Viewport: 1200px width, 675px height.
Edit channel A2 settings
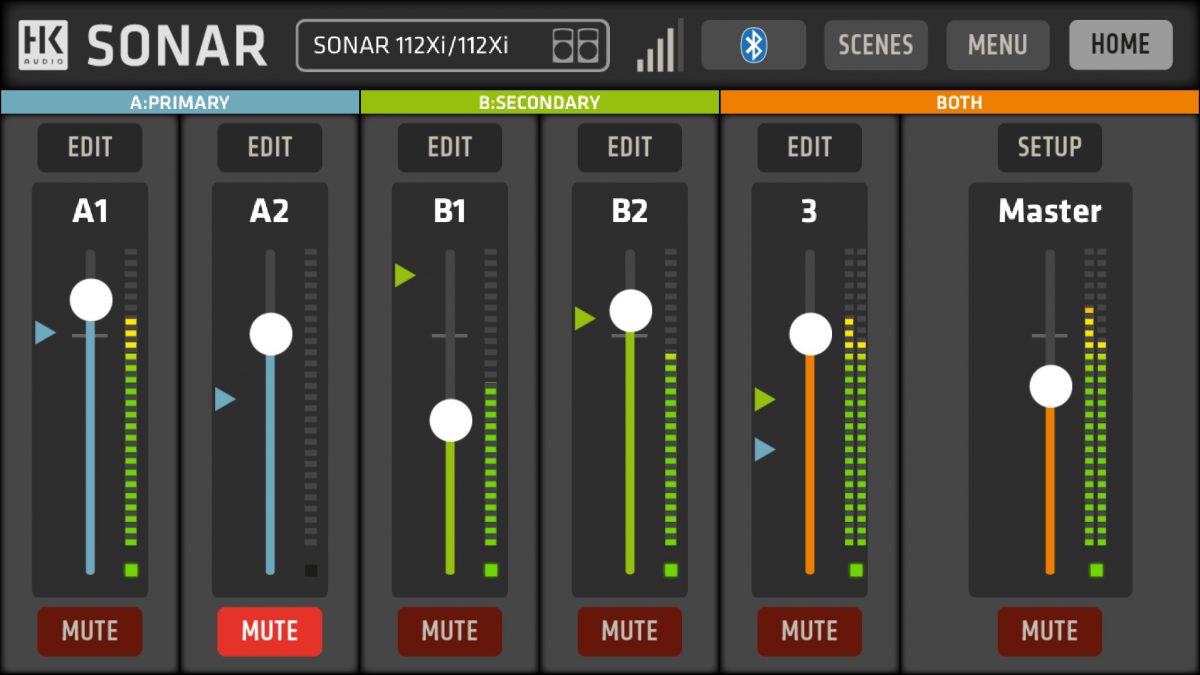pyautogui.click(x=270, y=147)
